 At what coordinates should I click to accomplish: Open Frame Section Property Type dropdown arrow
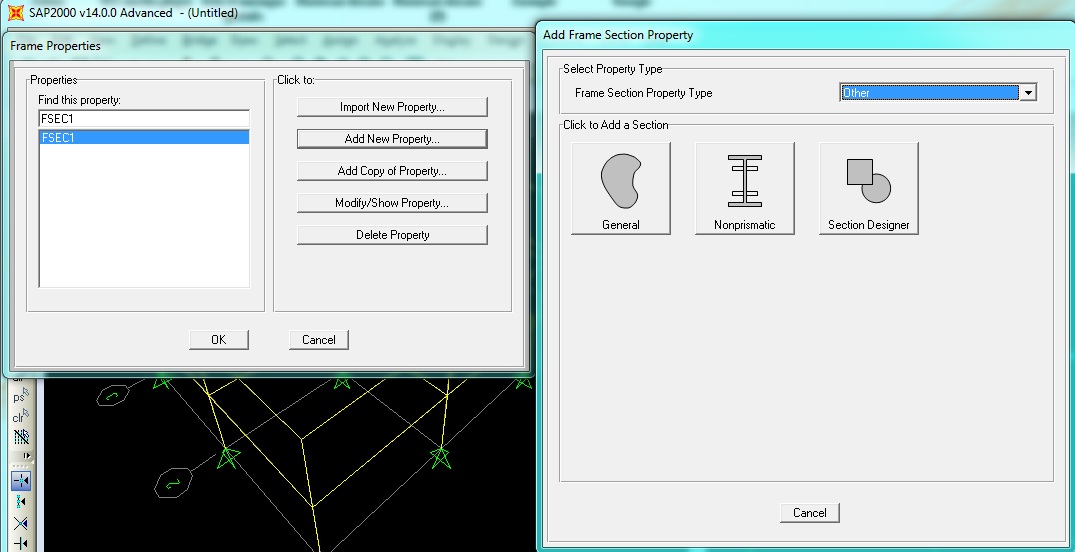coord(1028,93)
